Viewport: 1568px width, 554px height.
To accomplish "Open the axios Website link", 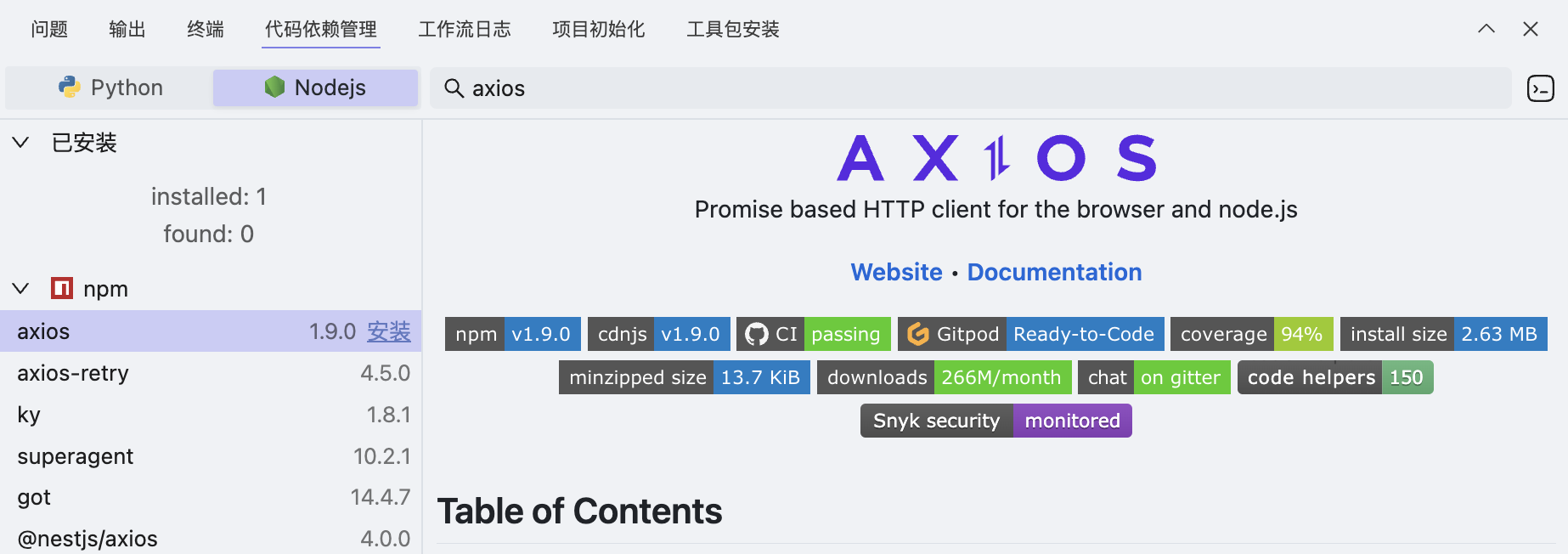I will [x=896, y=272].
